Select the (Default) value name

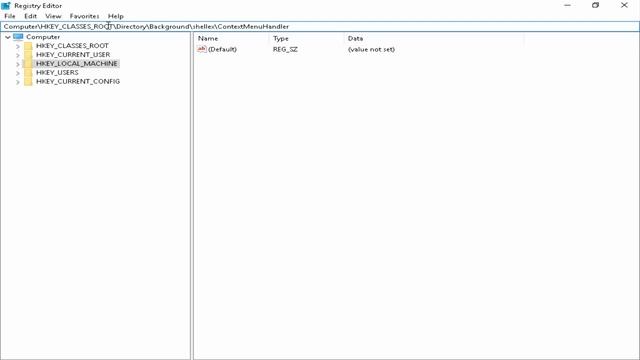[x=222, y=49]
